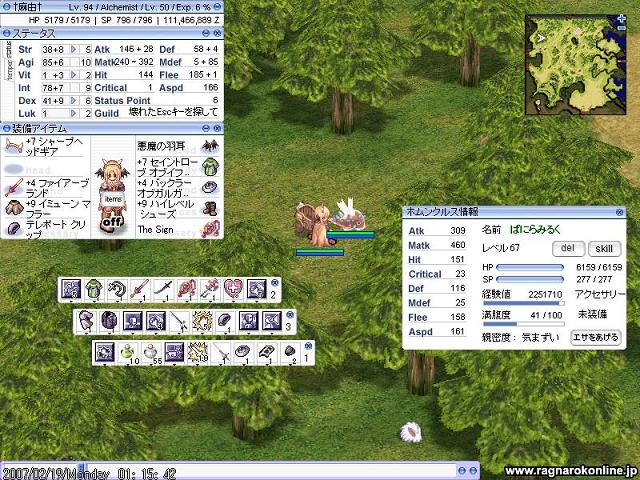Raise the Str stat with its arrow

[x=73, y=49]
